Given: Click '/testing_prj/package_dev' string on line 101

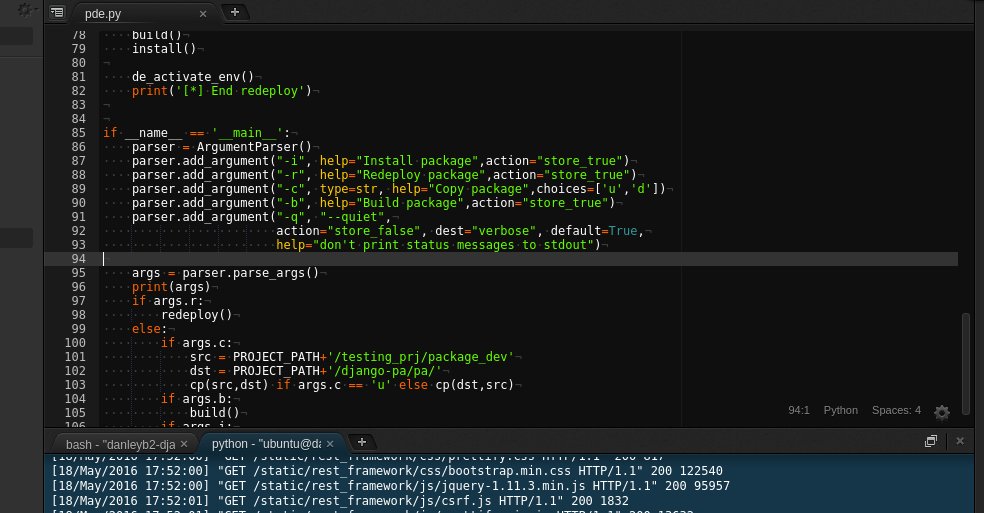Looking at the screenshot, I should [x=420, y=357].
